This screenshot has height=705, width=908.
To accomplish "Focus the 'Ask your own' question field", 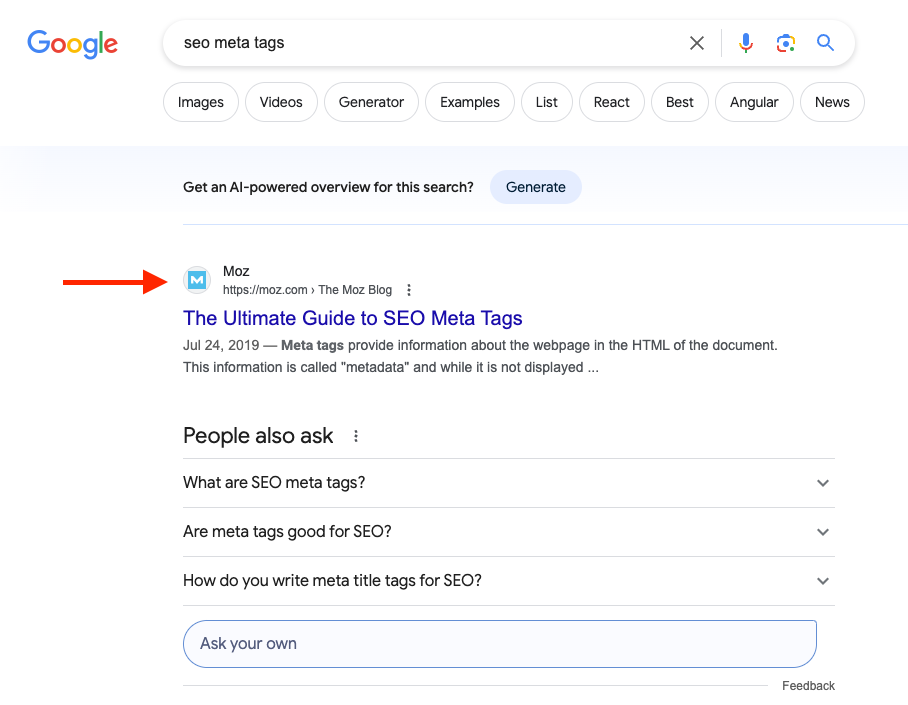I will pos(500,644).
